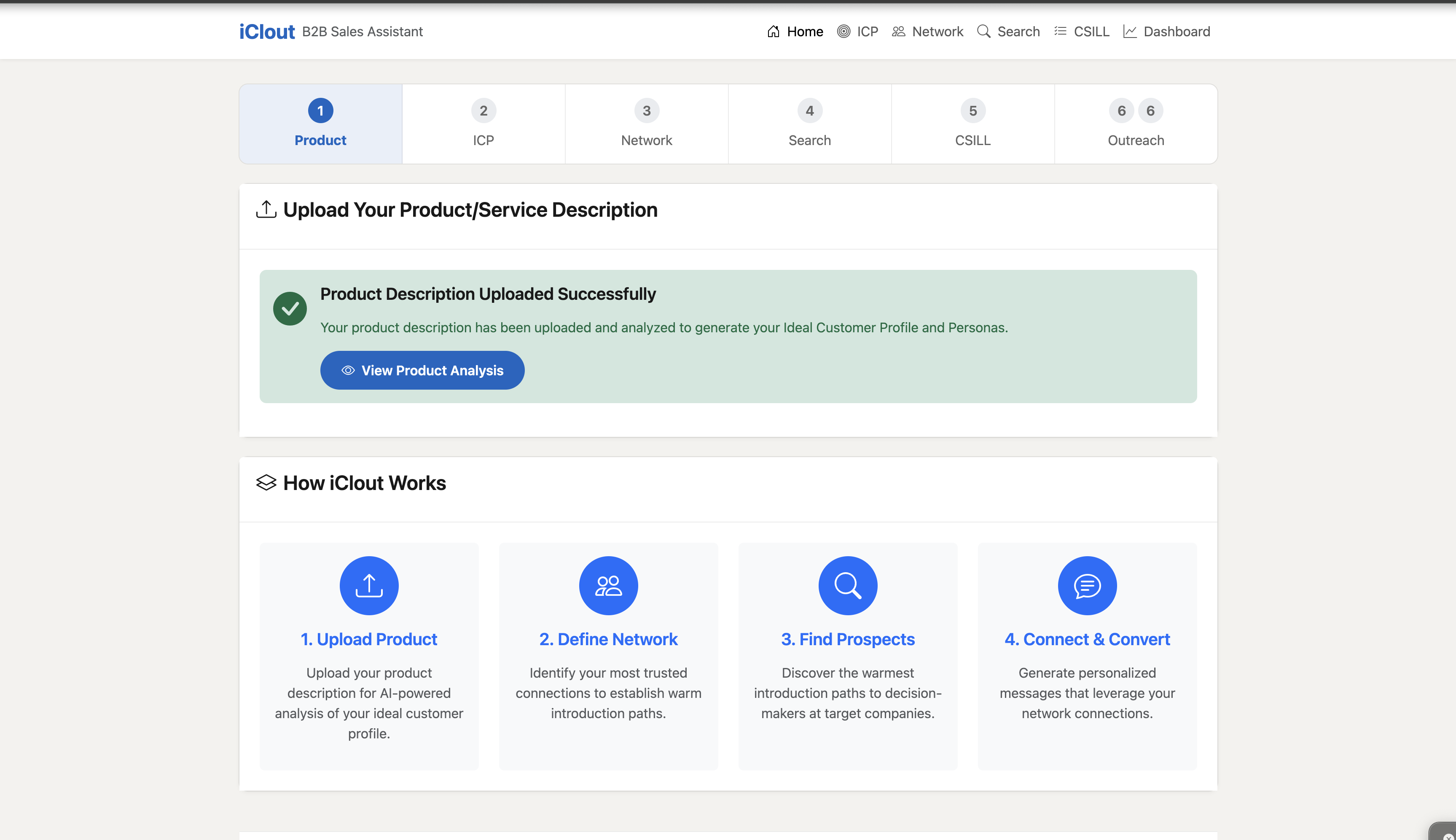Open the "1. Upload Product" link

click(368, 639)
